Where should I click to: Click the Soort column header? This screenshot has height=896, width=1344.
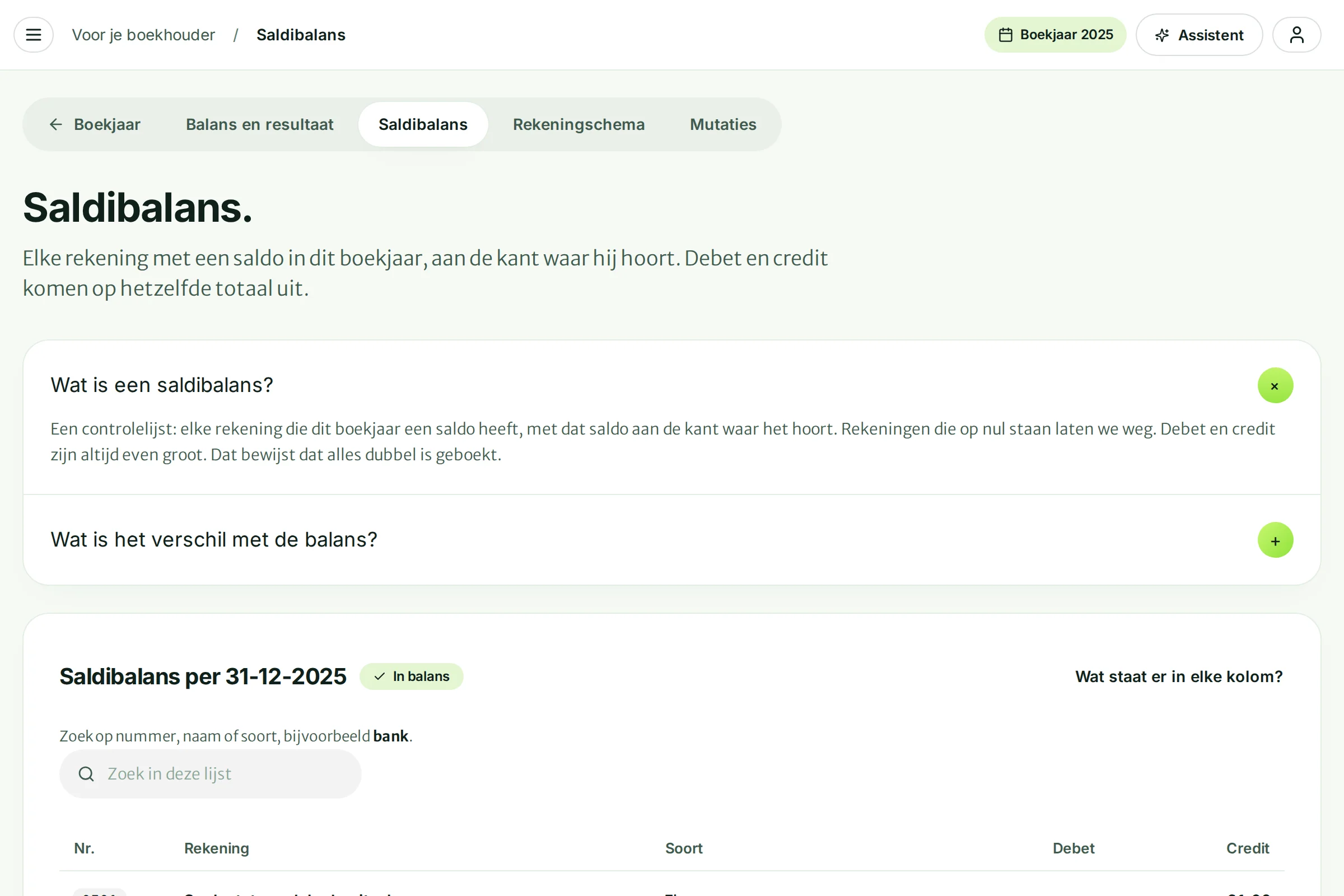tap(683, 848)
